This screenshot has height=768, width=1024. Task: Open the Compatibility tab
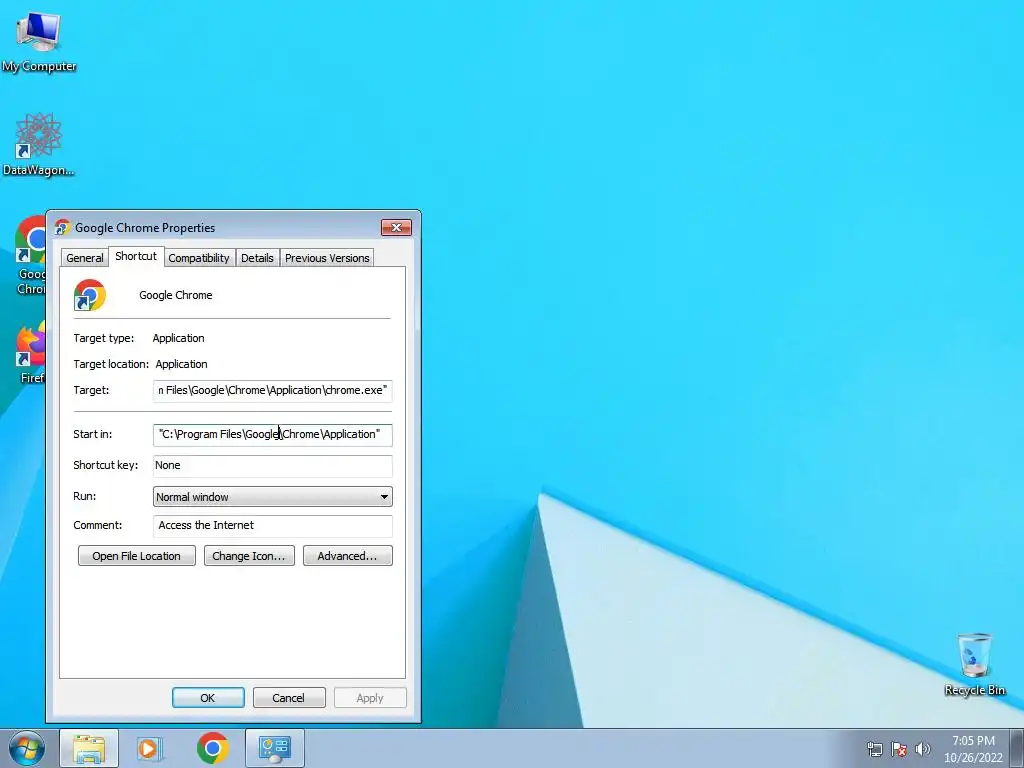click(199, 258)
